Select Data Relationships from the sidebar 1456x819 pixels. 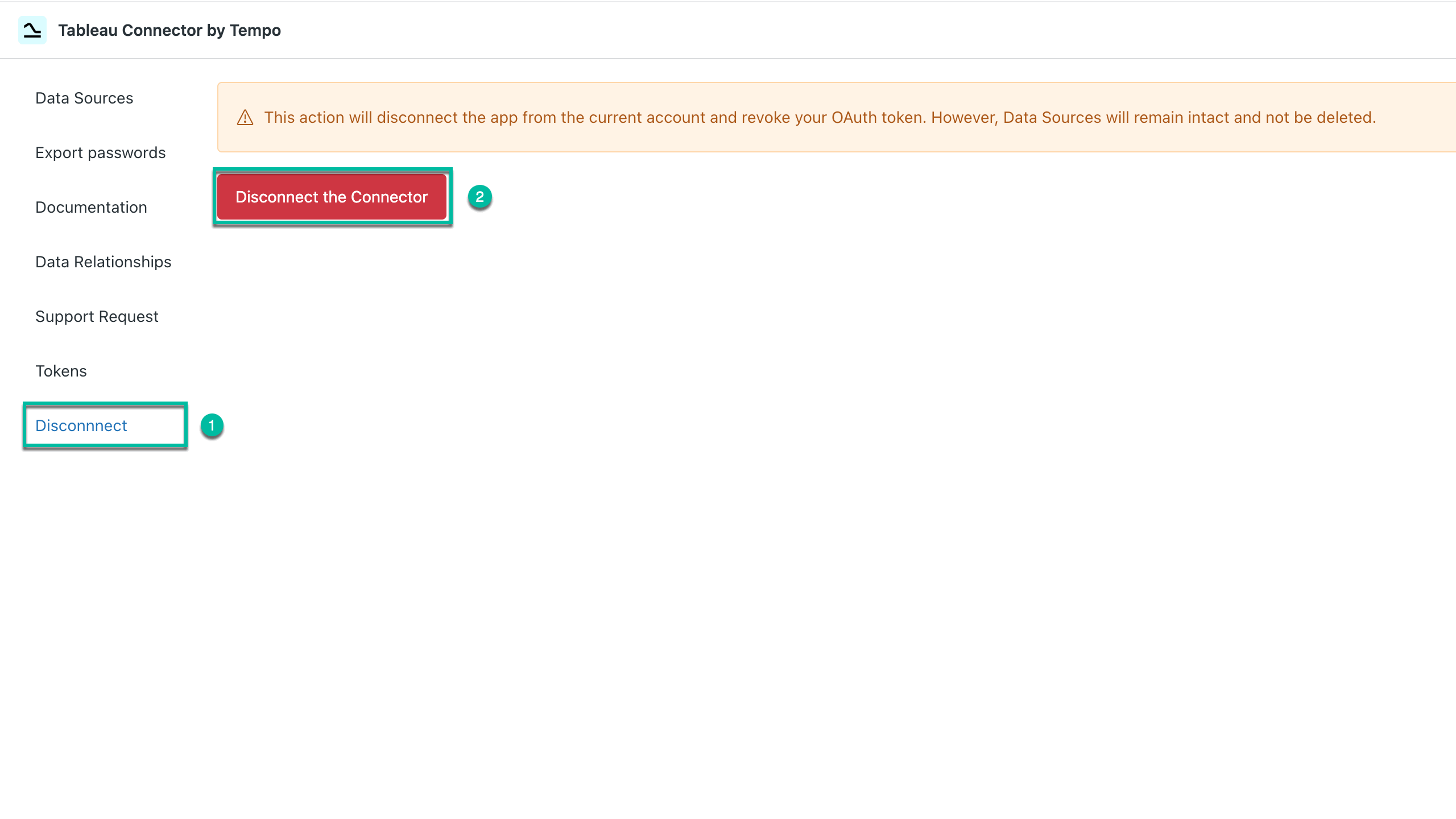pos(103,262)
